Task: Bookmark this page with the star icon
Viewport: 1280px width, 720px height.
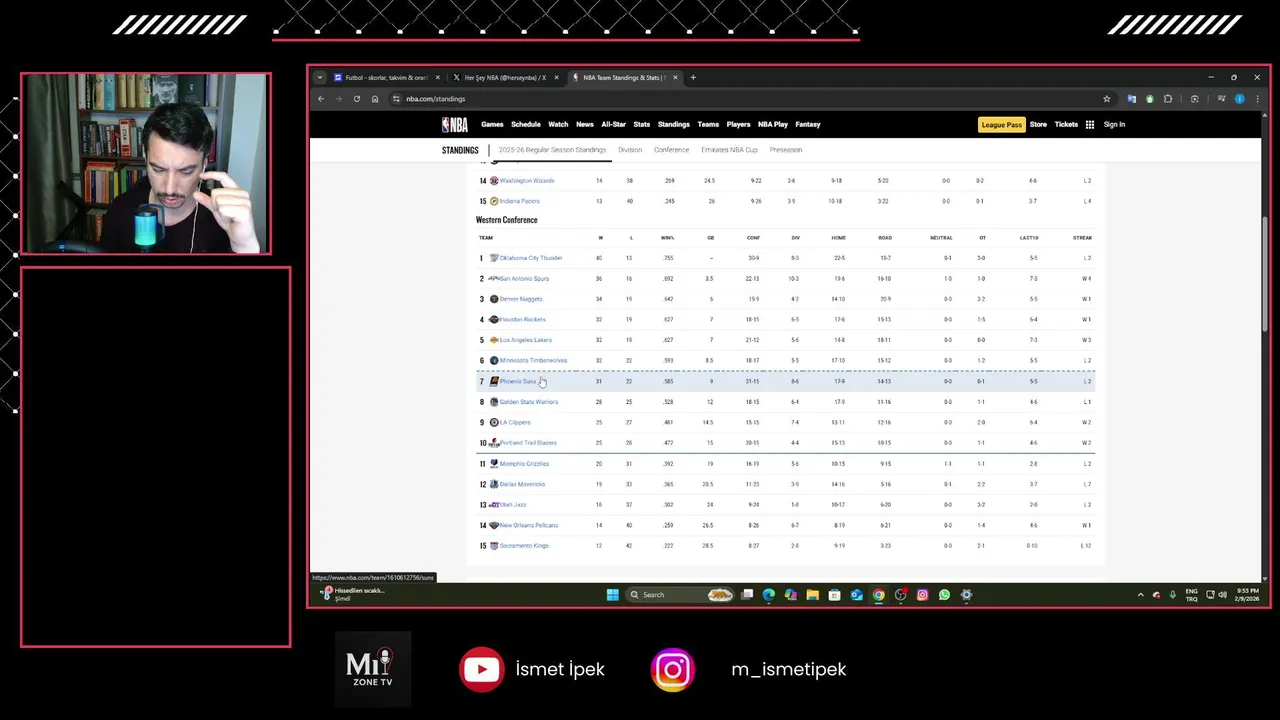Action: pos(1106,99)
